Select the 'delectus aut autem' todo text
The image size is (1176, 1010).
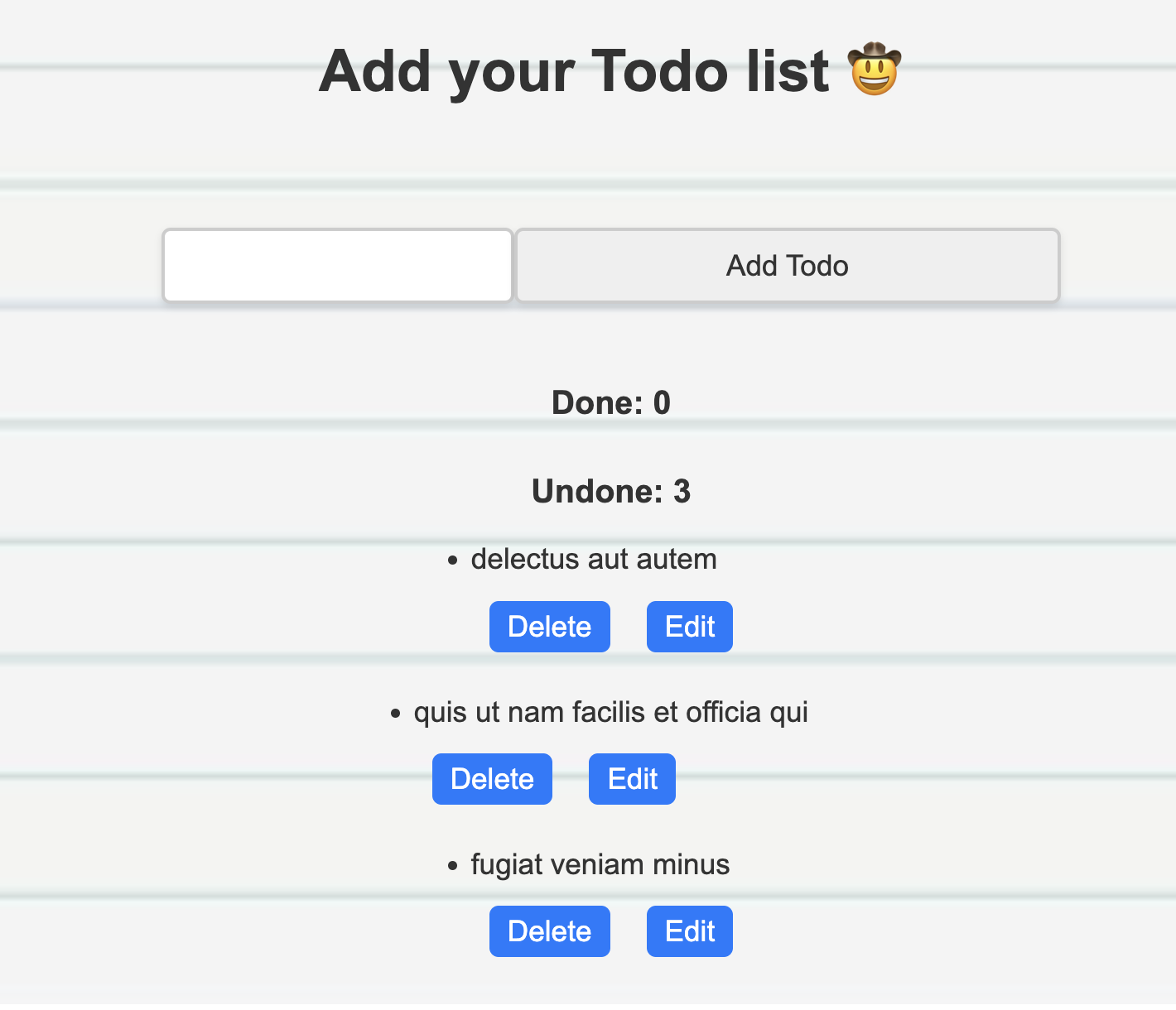tap(594, 560)
